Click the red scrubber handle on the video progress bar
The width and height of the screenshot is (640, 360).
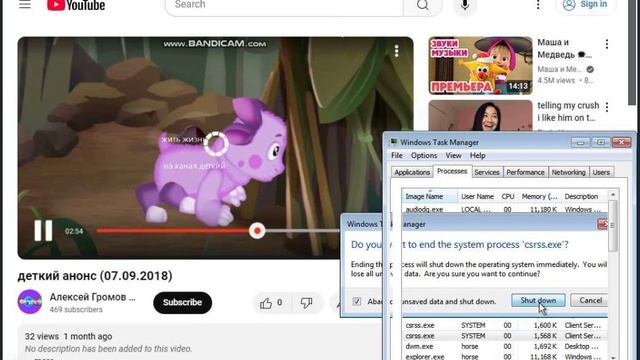tap(257, 231)
